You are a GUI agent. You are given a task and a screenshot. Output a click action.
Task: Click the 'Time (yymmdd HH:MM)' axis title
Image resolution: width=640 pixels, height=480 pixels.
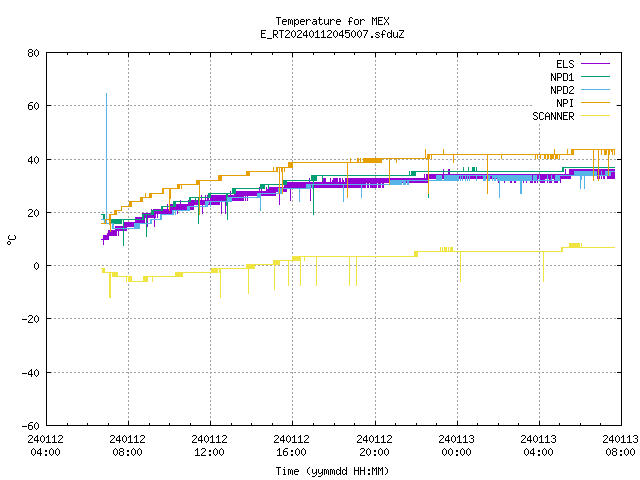[x=332, y=471]
